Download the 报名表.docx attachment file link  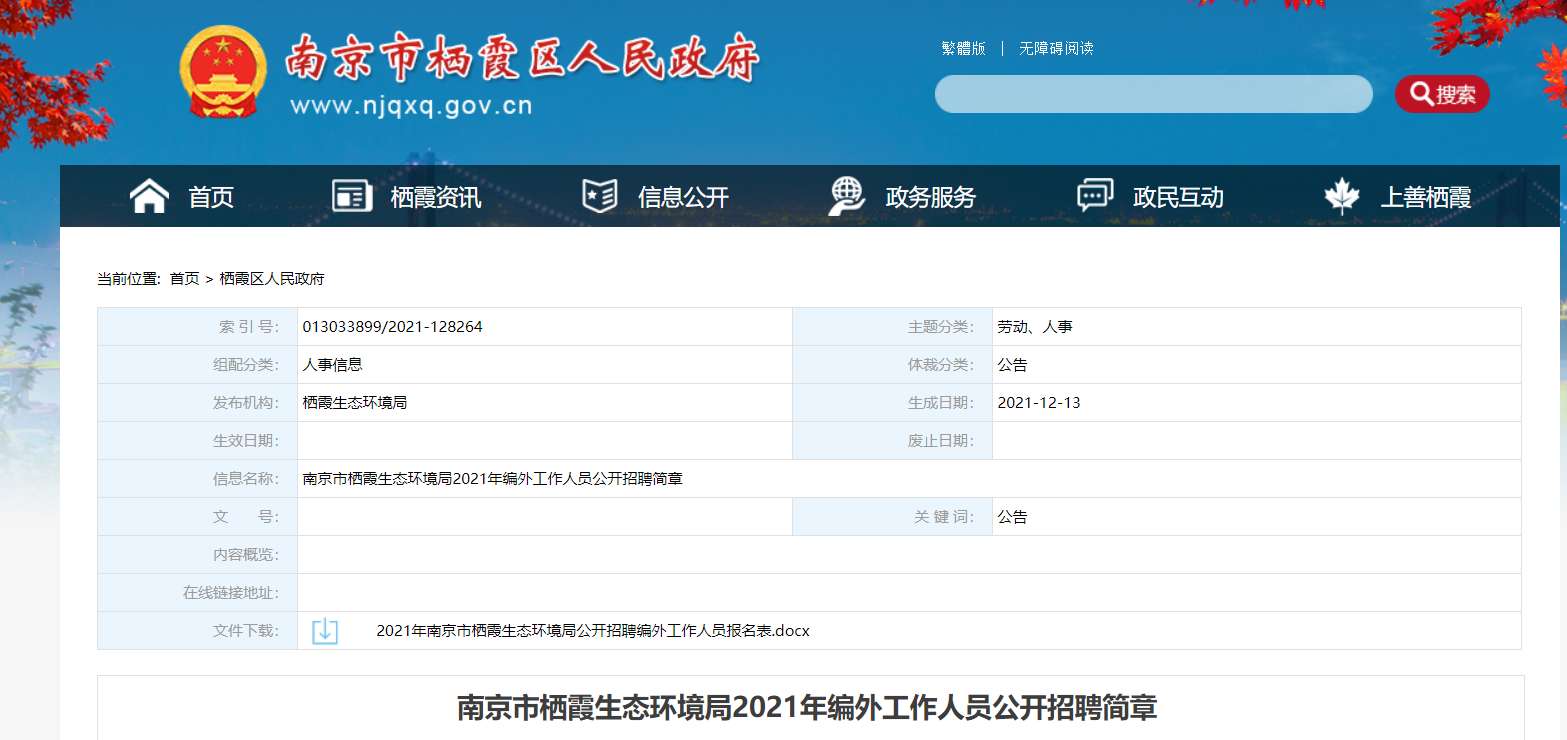point(592,631)
